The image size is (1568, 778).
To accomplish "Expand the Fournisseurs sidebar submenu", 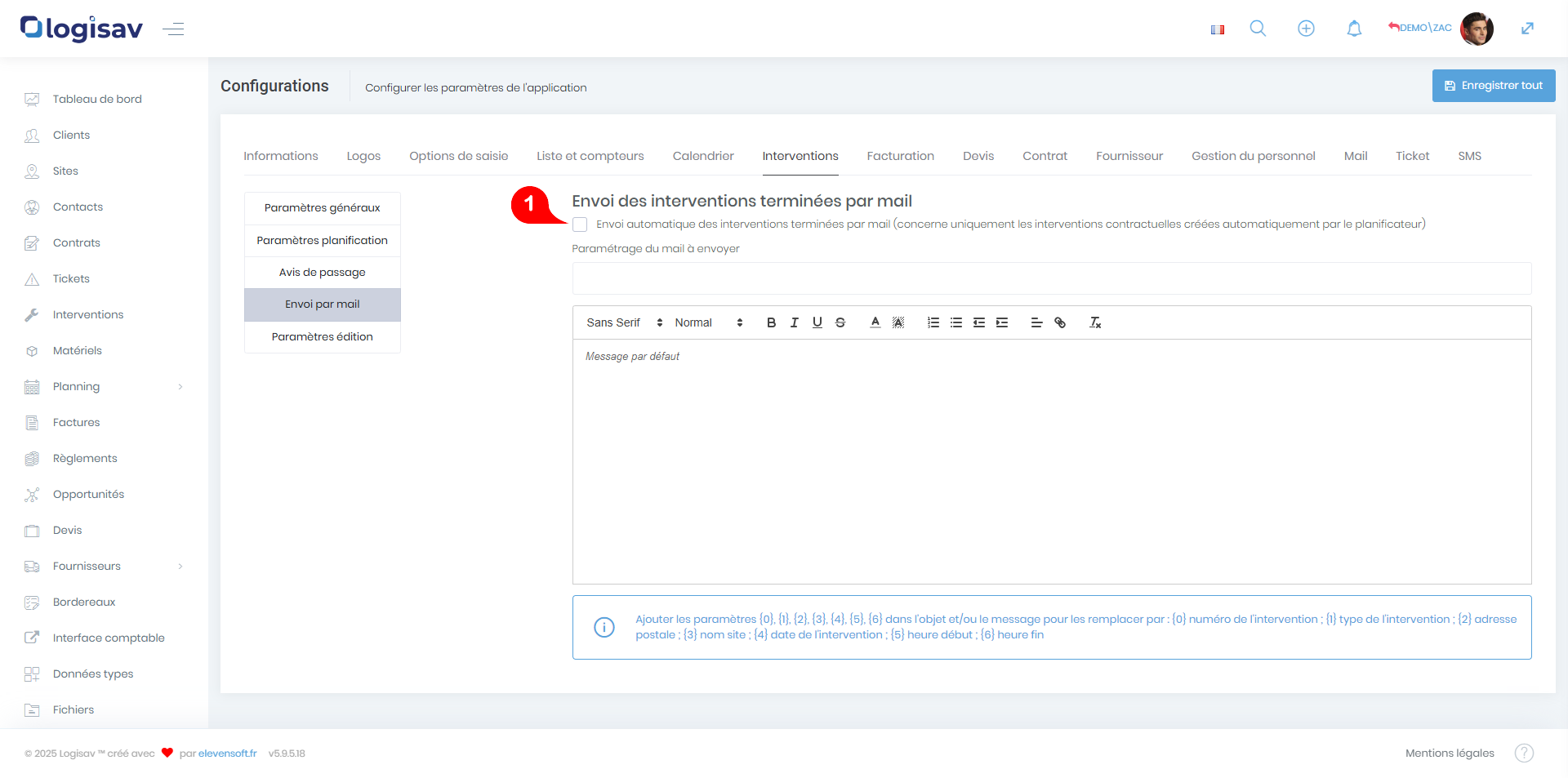I will click(180, 567).
